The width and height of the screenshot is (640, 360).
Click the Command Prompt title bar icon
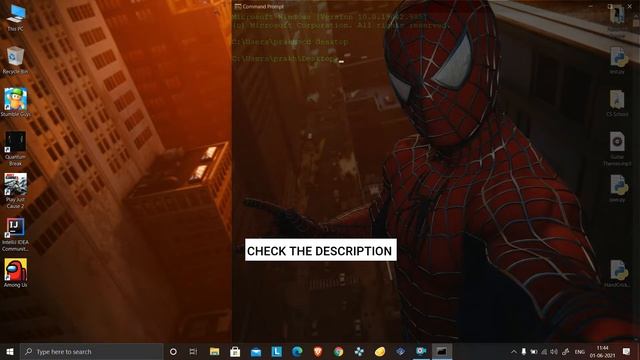point(238,7)
